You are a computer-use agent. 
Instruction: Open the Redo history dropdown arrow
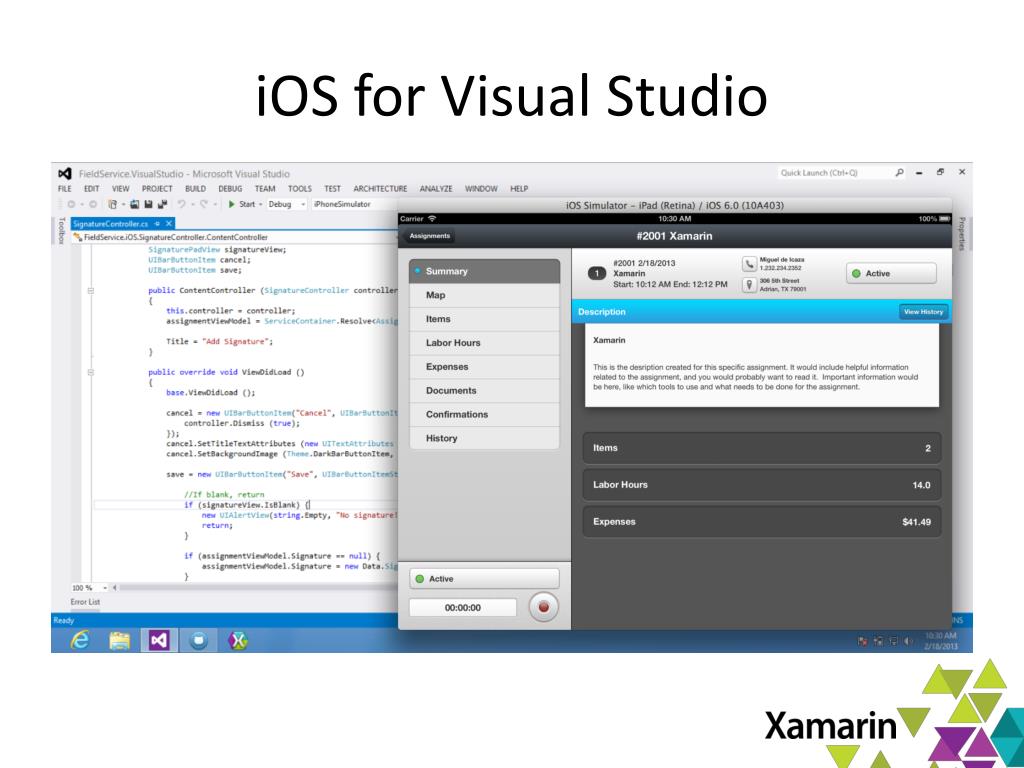tap(215, 204)
